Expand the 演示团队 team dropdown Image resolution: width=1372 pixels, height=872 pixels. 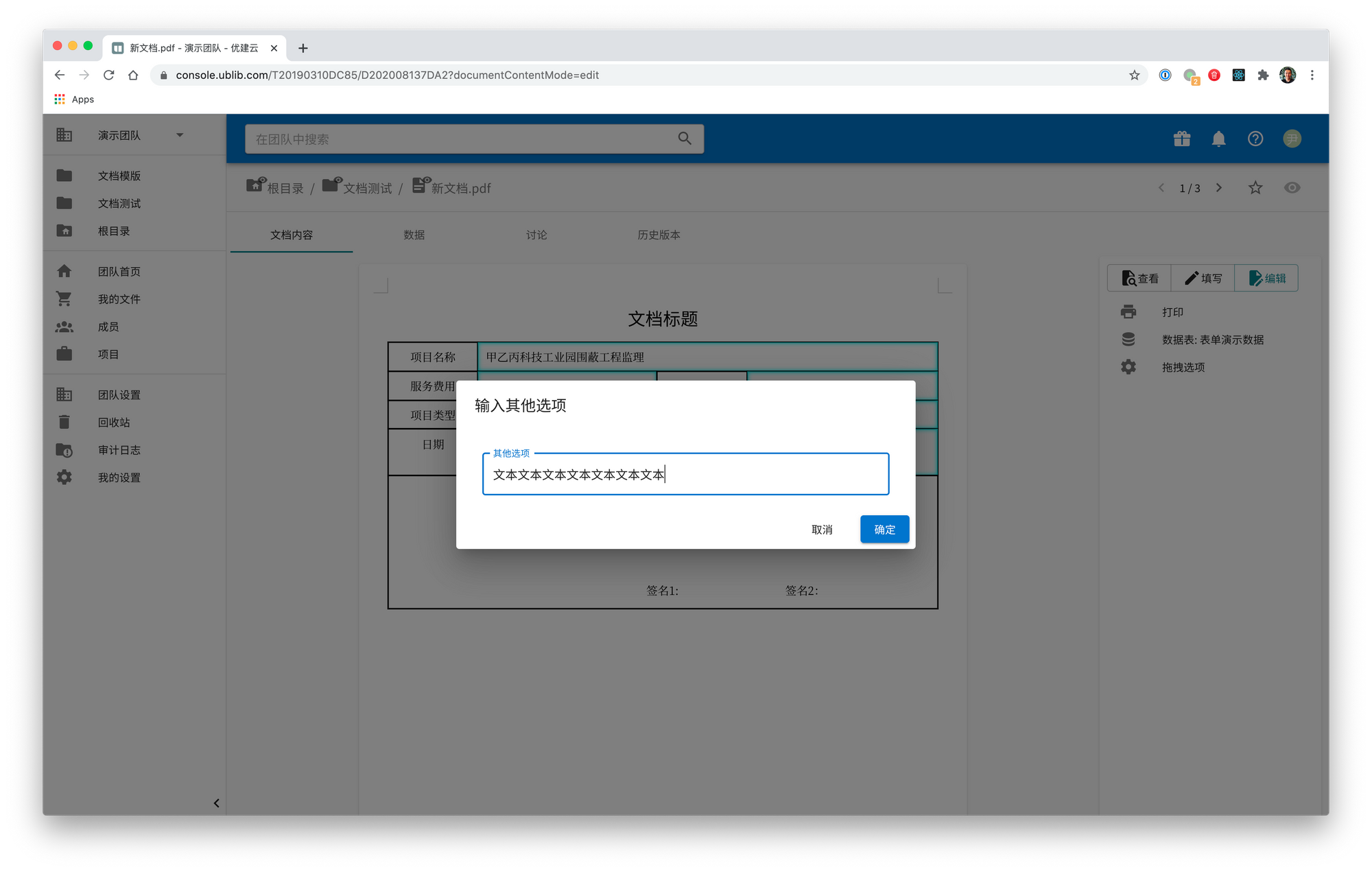pos(180,135)
